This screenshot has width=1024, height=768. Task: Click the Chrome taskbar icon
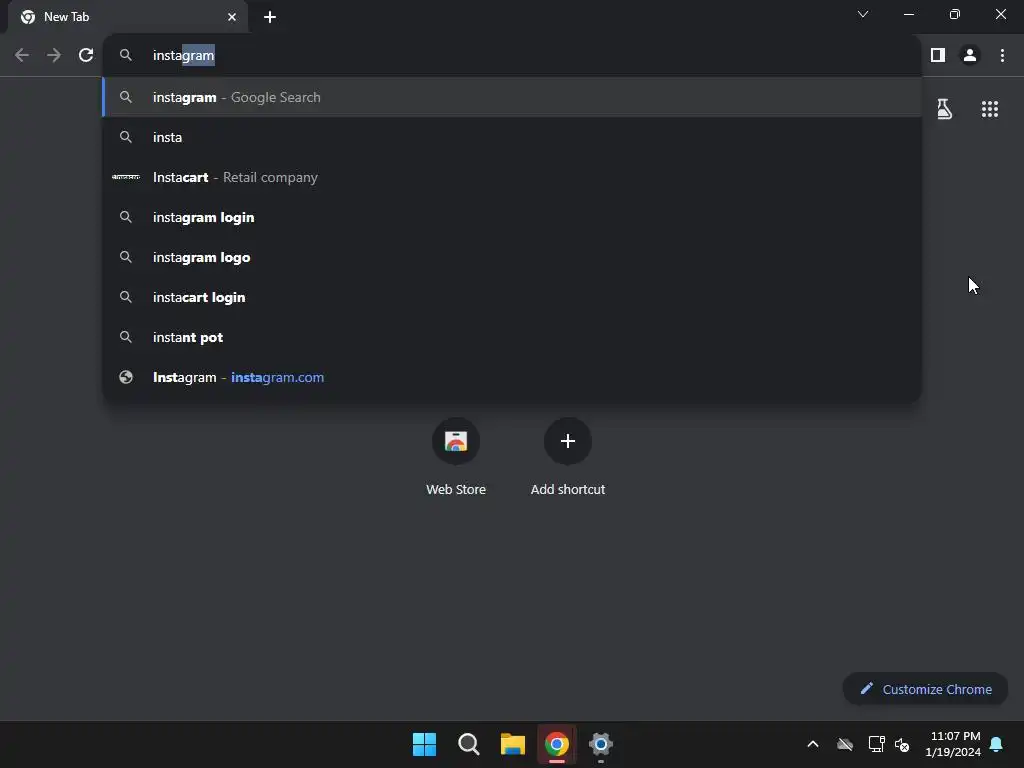click(x=556, y=744)
